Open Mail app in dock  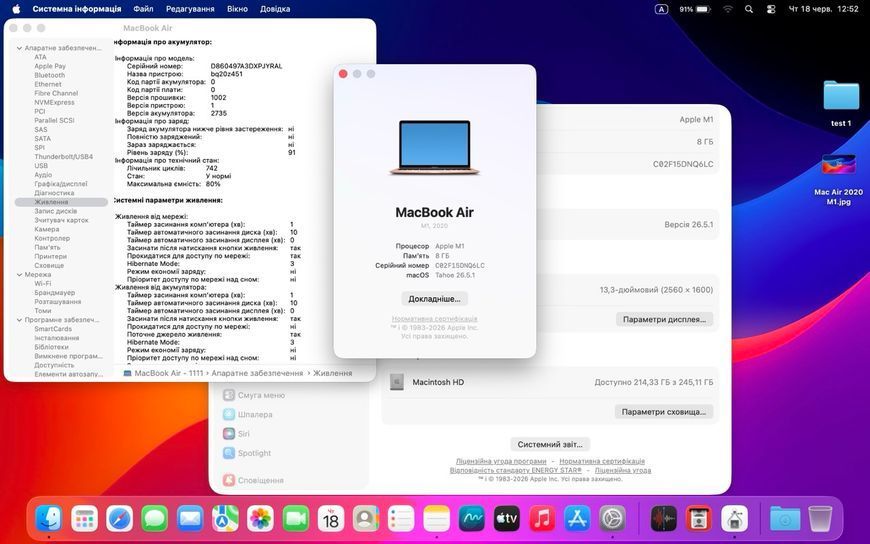tap(190, 520)
